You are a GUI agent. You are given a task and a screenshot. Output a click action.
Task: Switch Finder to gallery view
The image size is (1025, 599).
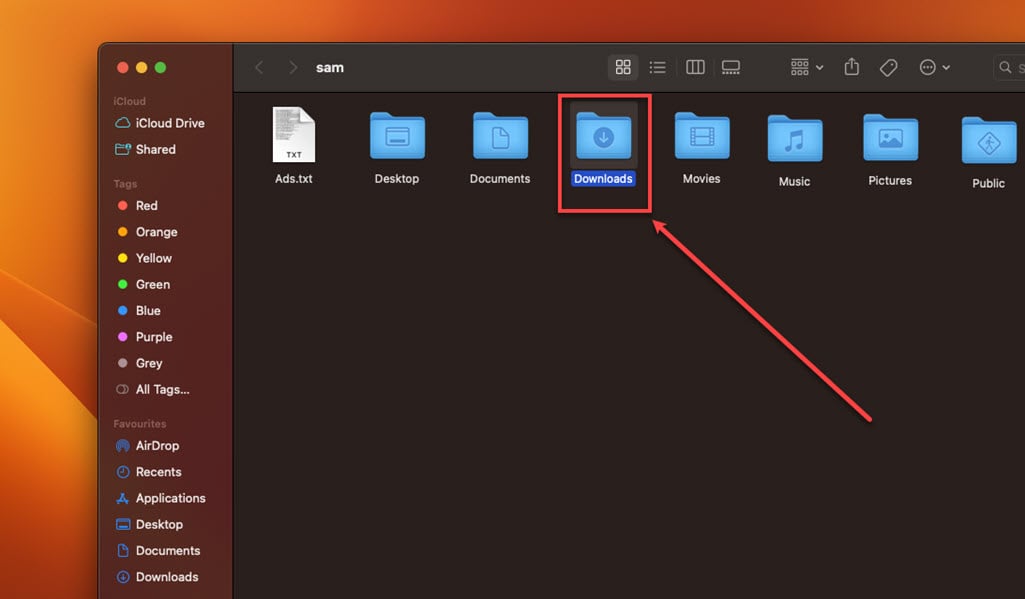(730, 67)
